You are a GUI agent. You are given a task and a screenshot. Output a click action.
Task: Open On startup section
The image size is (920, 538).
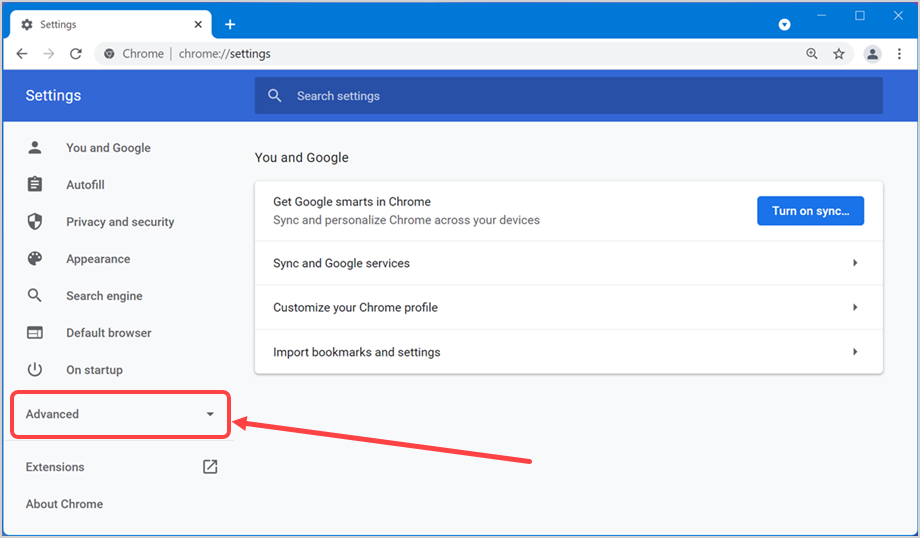tap(94, 370)
